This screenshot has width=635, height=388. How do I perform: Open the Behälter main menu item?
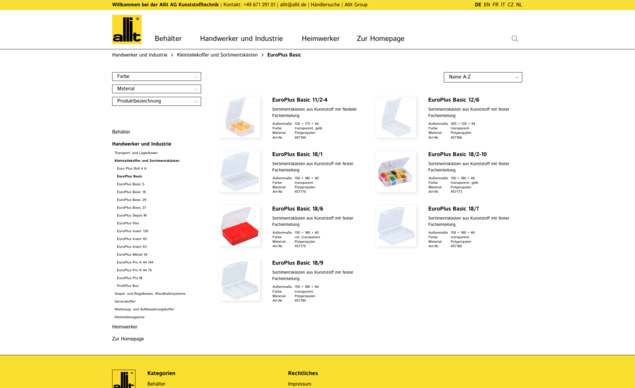coord(168,38)
